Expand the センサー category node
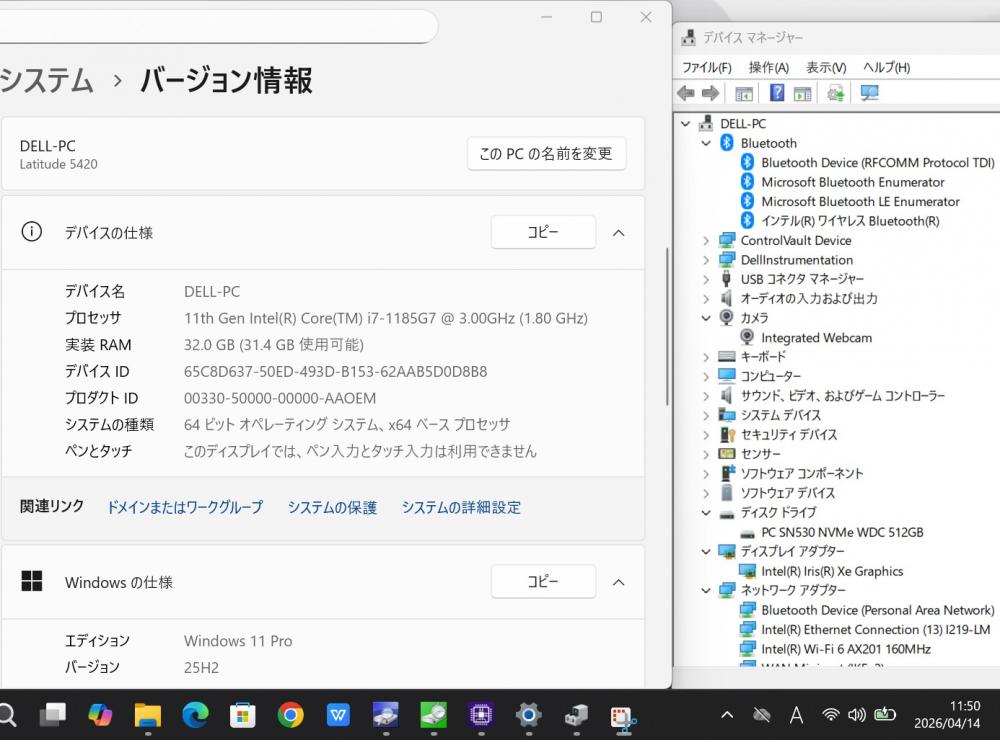 point(706,454)
